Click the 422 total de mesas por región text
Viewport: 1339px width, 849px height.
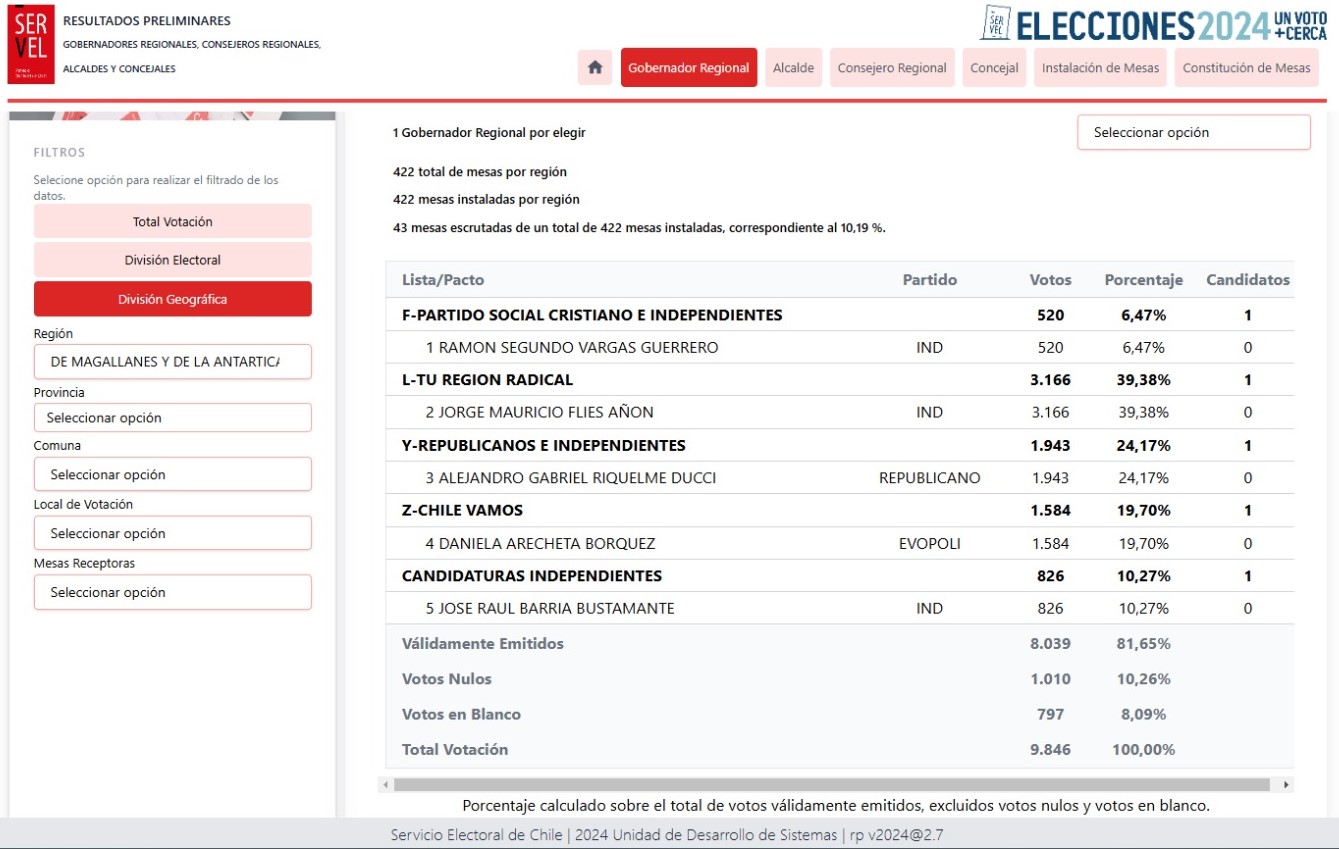pos(480,172)
